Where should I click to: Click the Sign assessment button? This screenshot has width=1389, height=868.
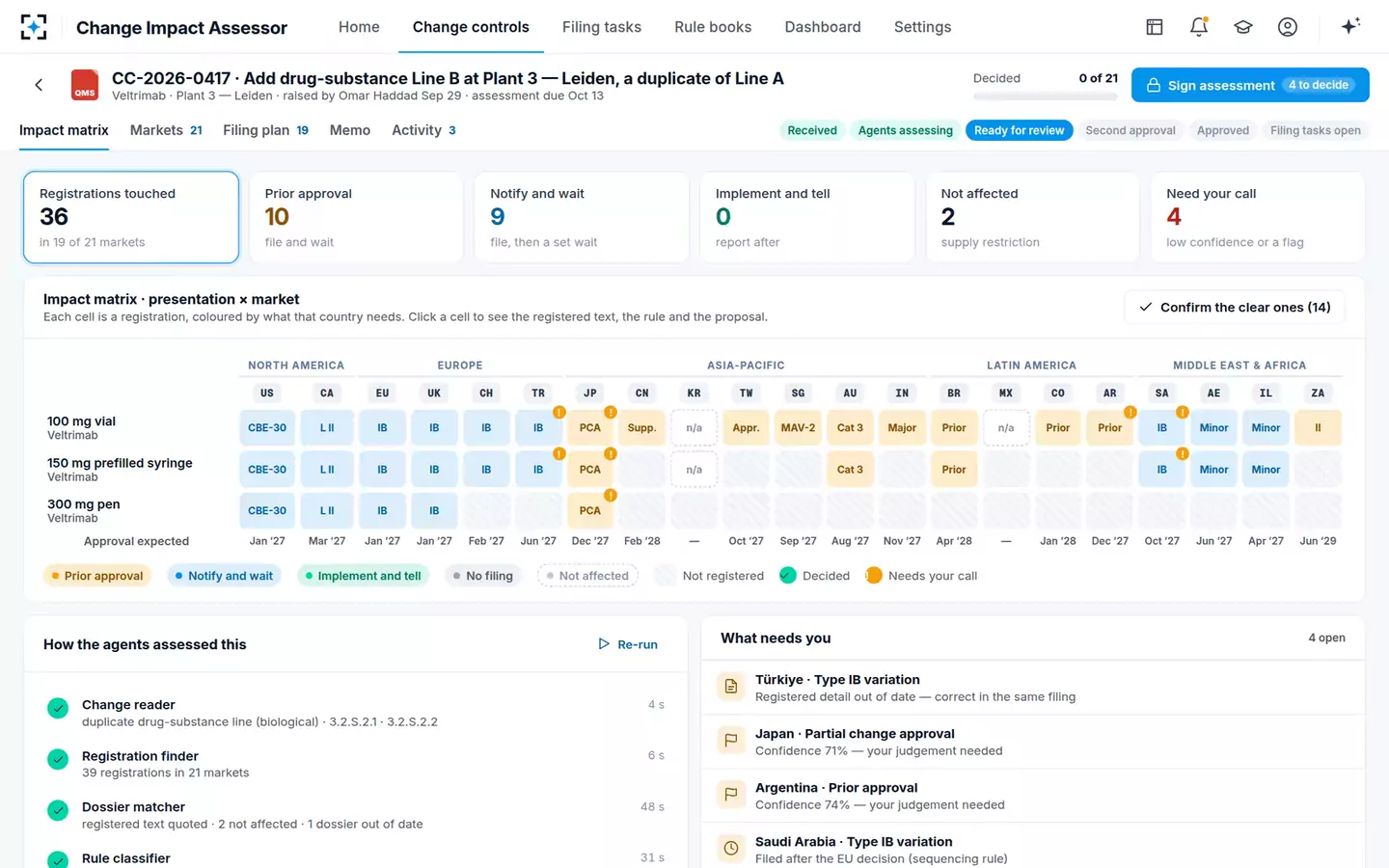pos(1250,85)
